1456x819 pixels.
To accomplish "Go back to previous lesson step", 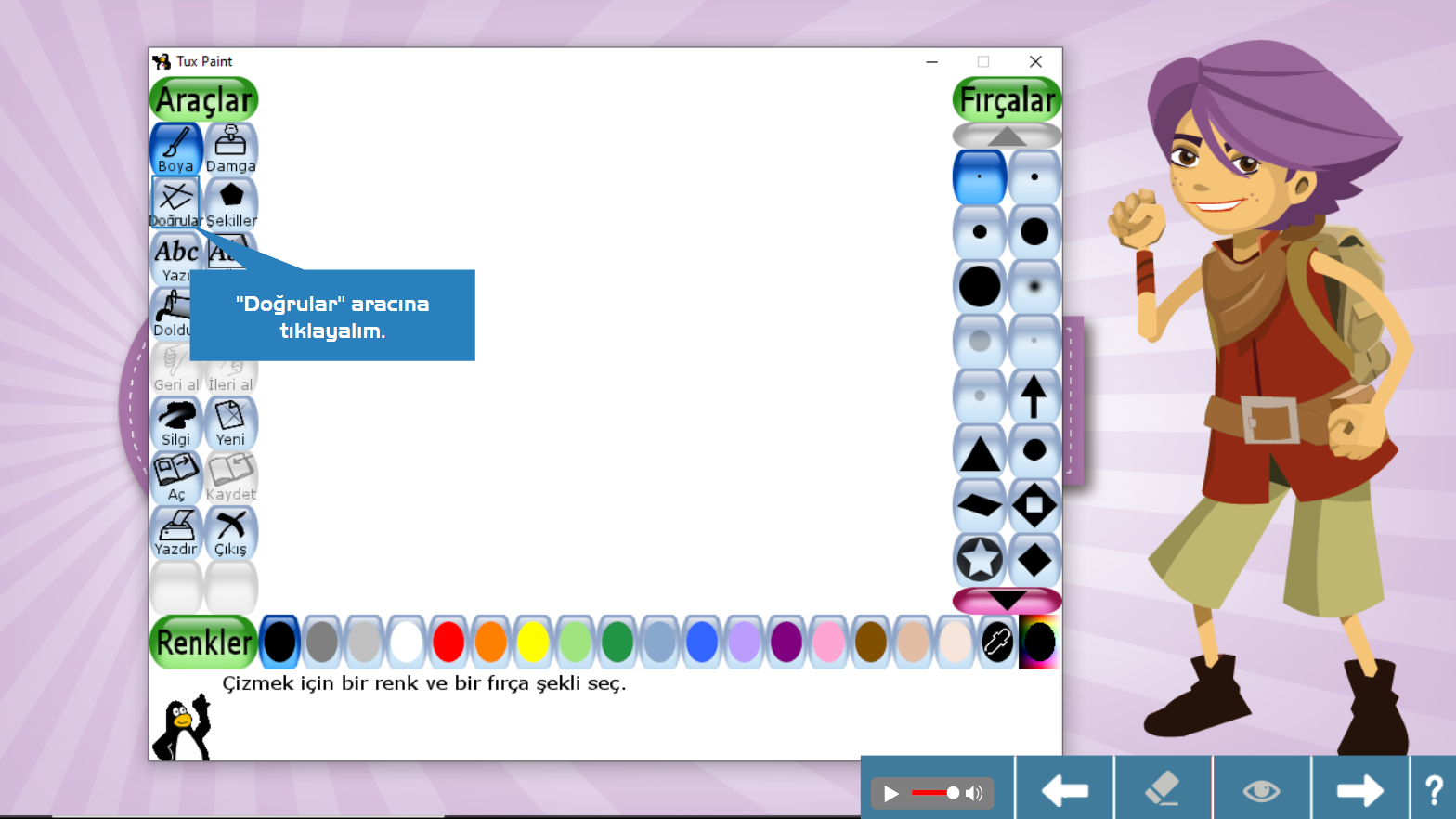I will 1065,788.
